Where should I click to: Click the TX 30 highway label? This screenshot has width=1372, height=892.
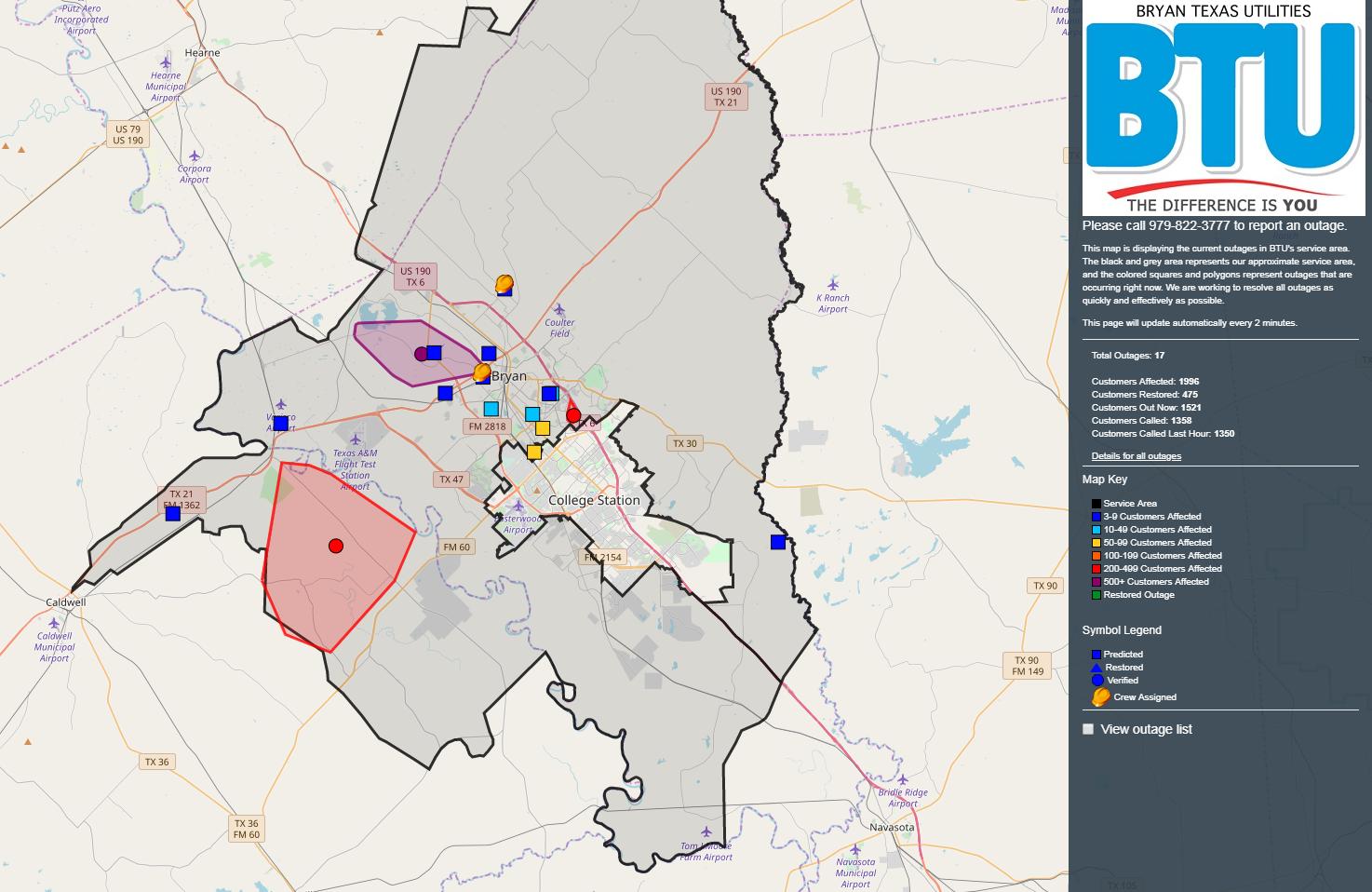point(685,443)
